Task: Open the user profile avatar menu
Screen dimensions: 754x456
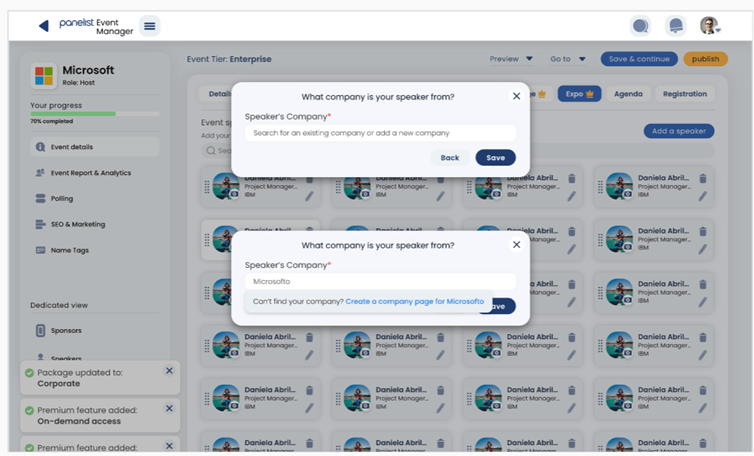Action: pyautogui.click(x=710, y=25)
